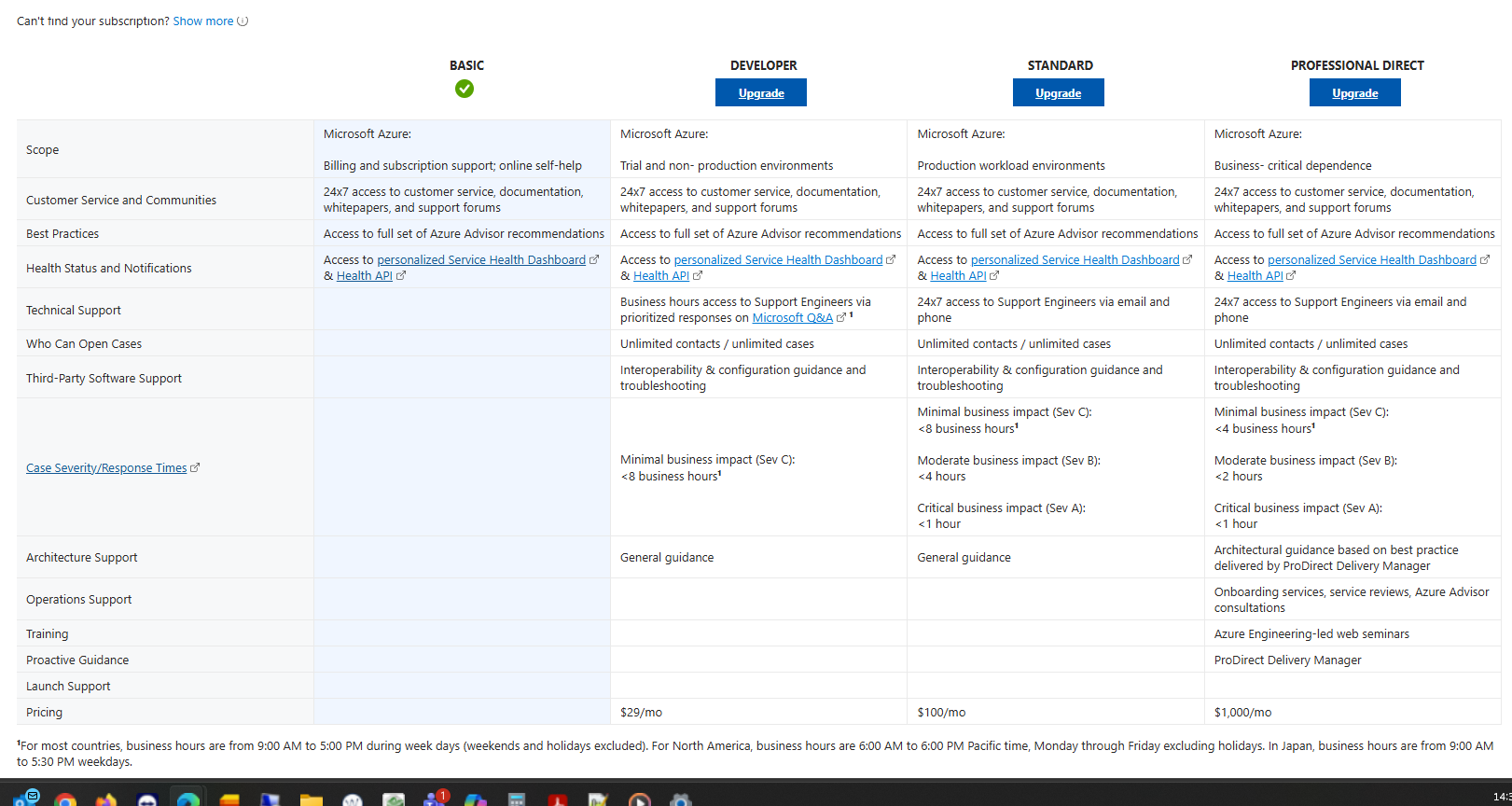Select the DEVELOPER column heading
Viewport: 1512px width, 806px height.
point(764,65)
